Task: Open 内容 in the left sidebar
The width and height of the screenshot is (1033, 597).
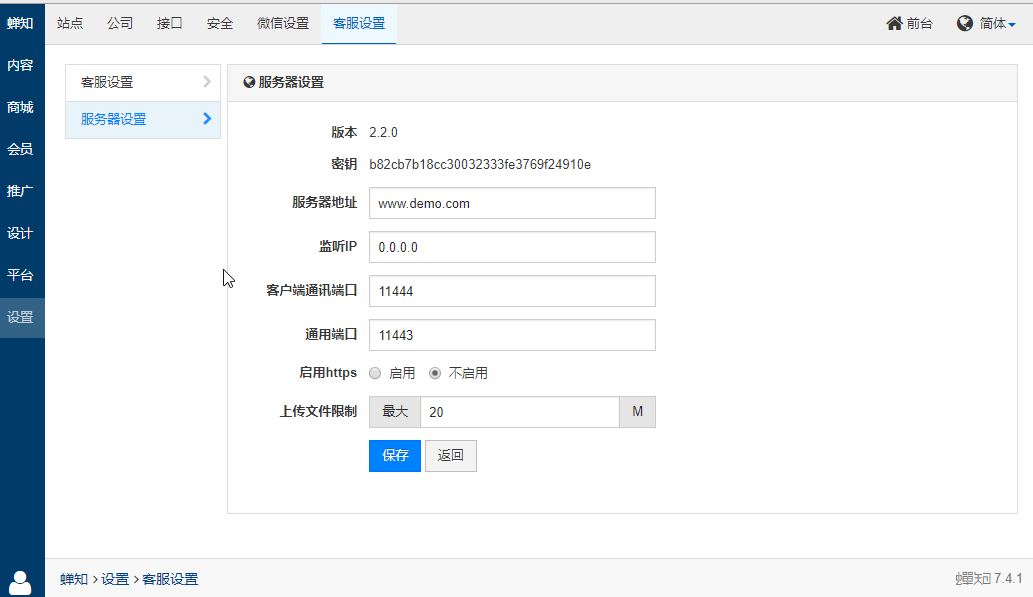Action: 20,65
